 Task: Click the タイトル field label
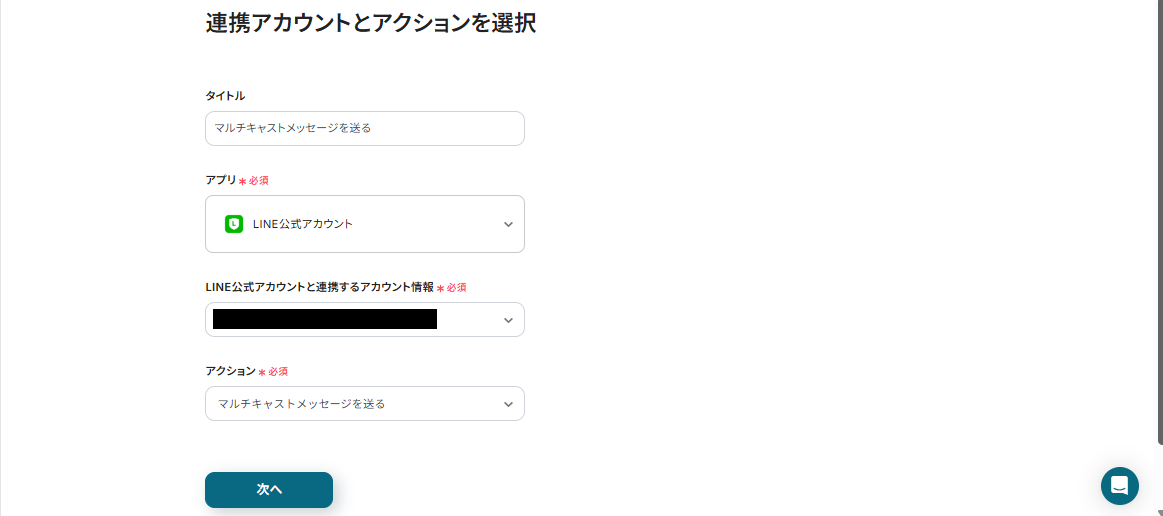(x=225, y=96)
